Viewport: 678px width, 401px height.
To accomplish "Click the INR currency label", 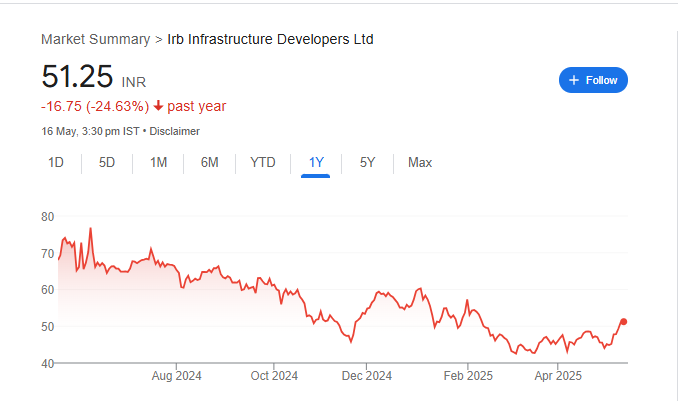I will click(x=134, y=82).
